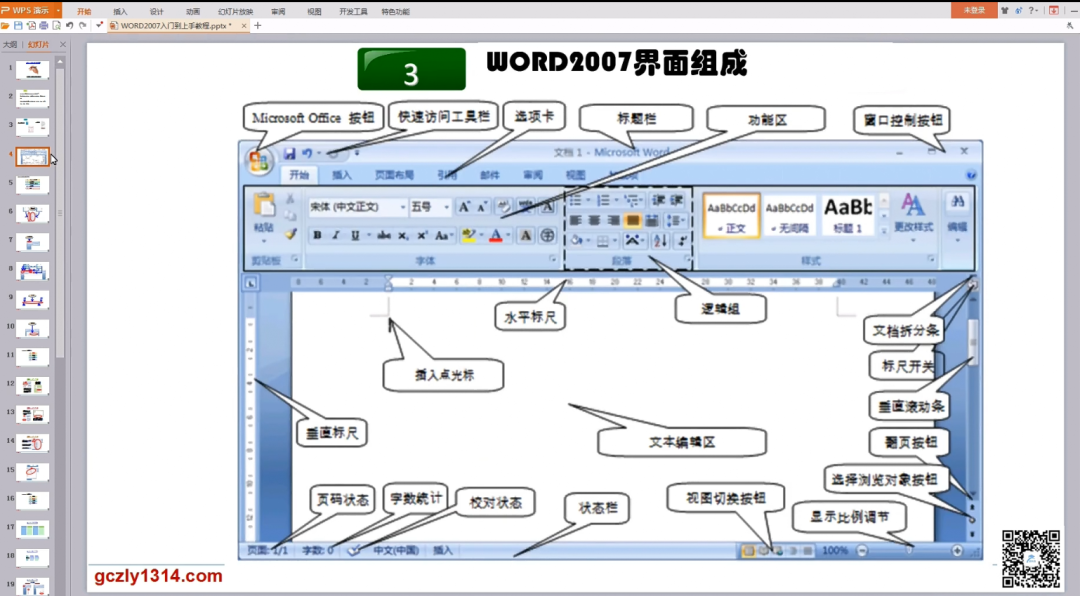Click the zoom slider in Word status bar
Viewport: 1080px width, 596px height.
909,550
